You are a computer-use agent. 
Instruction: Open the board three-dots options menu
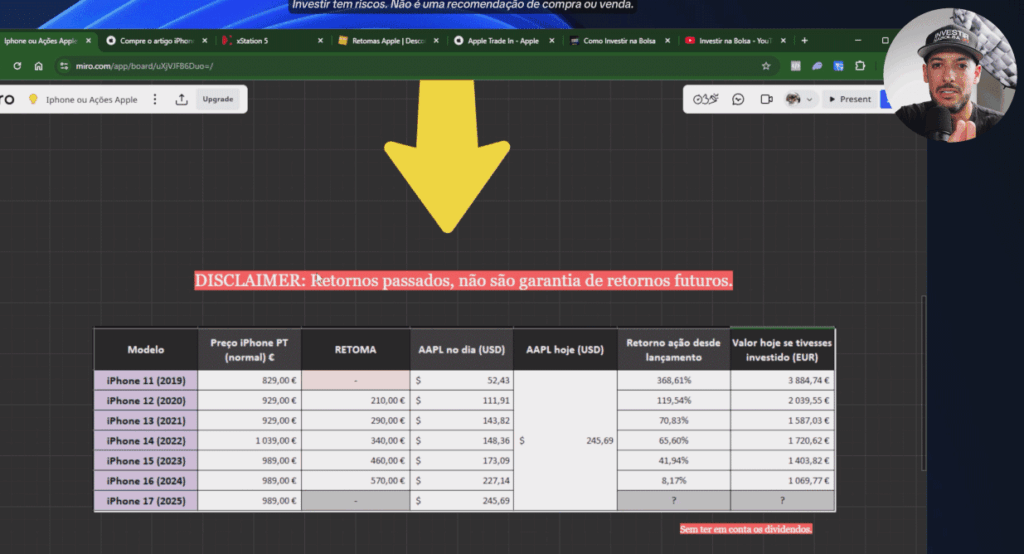155,99
